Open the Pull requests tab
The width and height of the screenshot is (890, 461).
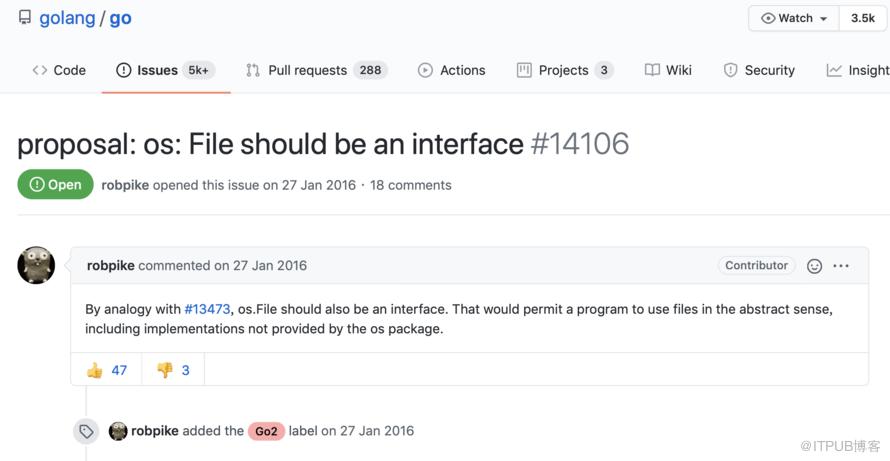pos(317,70)
